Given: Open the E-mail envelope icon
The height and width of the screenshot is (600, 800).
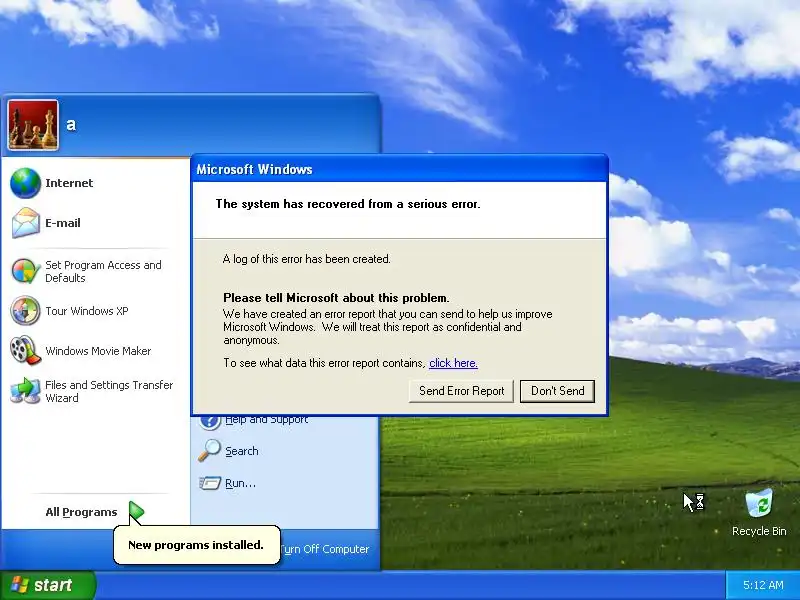Looking at the screenshot, I should (26, 222).
